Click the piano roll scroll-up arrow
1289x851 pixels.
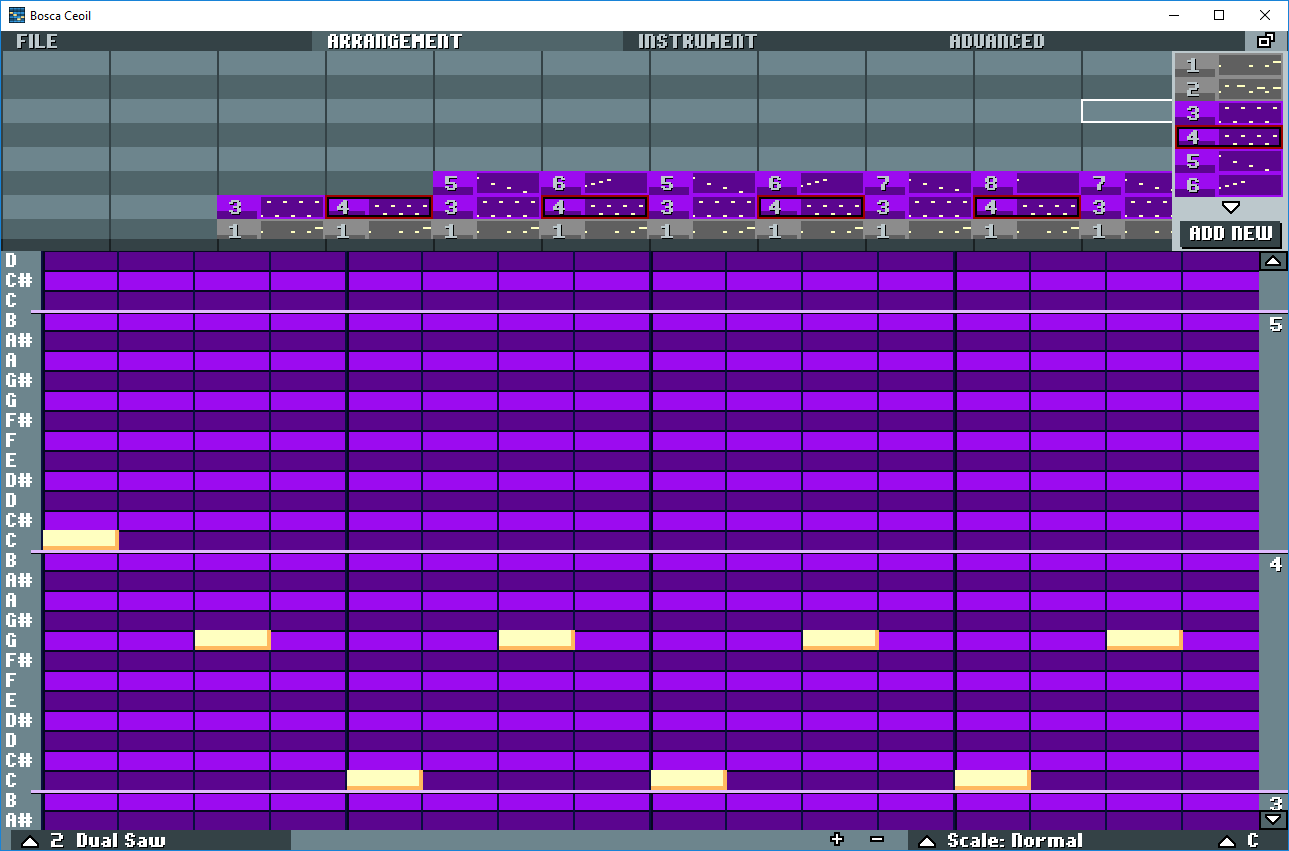click(1272, 261)
